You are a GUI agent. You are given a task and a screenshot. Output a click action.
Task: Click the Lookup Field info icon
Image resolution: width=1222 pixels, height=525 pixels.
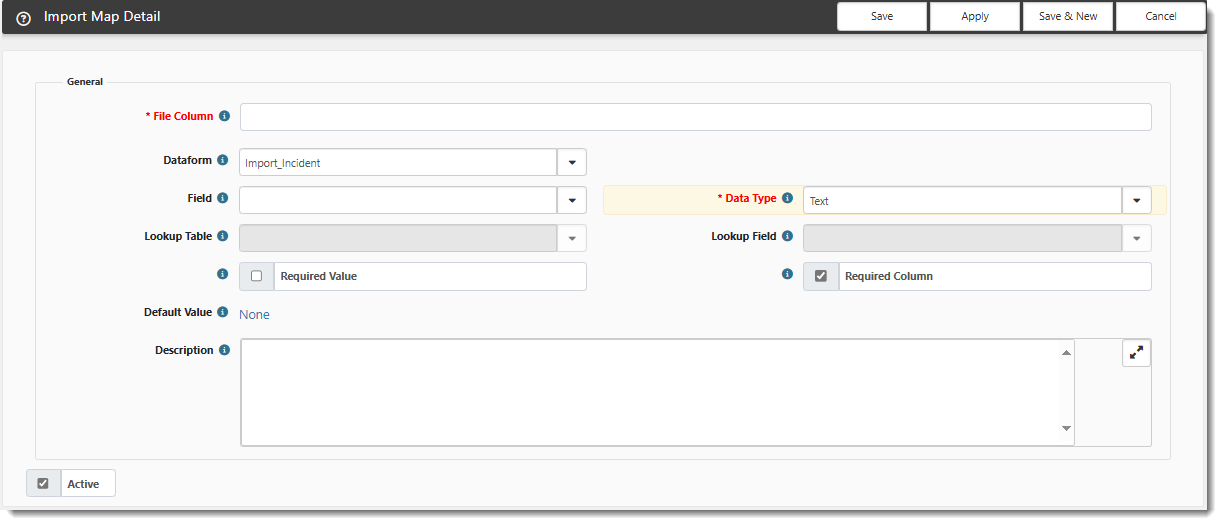tap(787, 236)
